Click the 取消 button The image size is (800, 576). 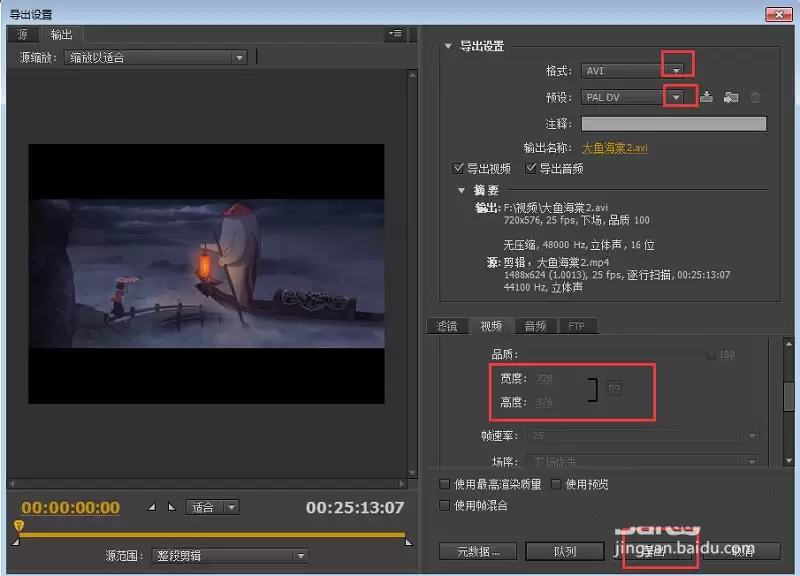coord(741,551)
